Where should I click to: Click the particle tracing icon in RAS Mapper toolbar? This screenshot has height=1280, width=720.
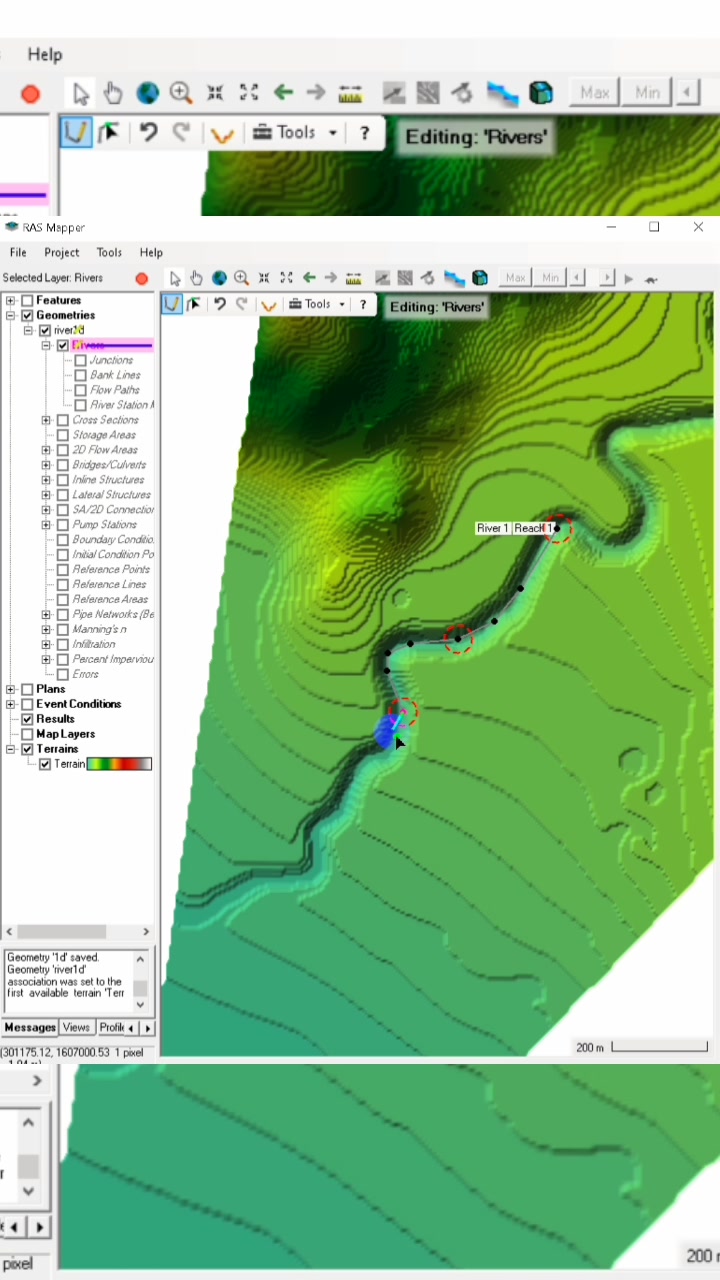click(x=428, y=278)
